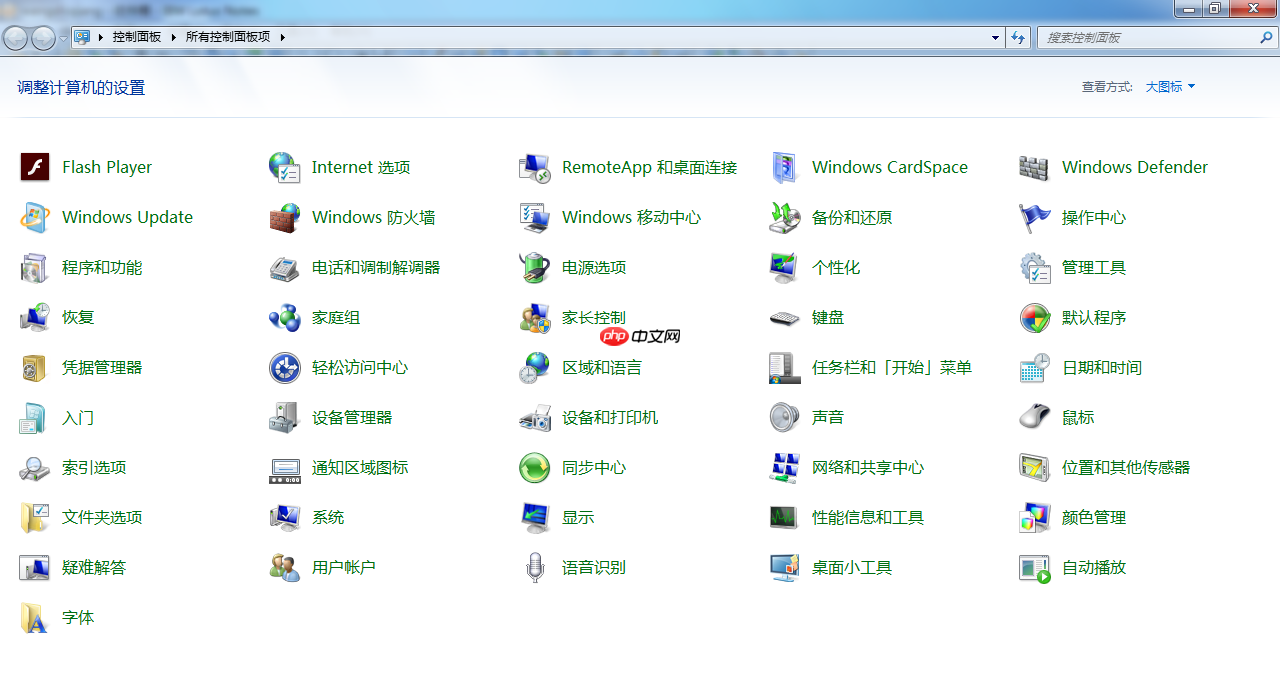Image resolution: width=1280 pixels, height=674 pixels.
Task: Open the Windows CardSpace icon
Action: pyautogui.click(x=785, y=167)
